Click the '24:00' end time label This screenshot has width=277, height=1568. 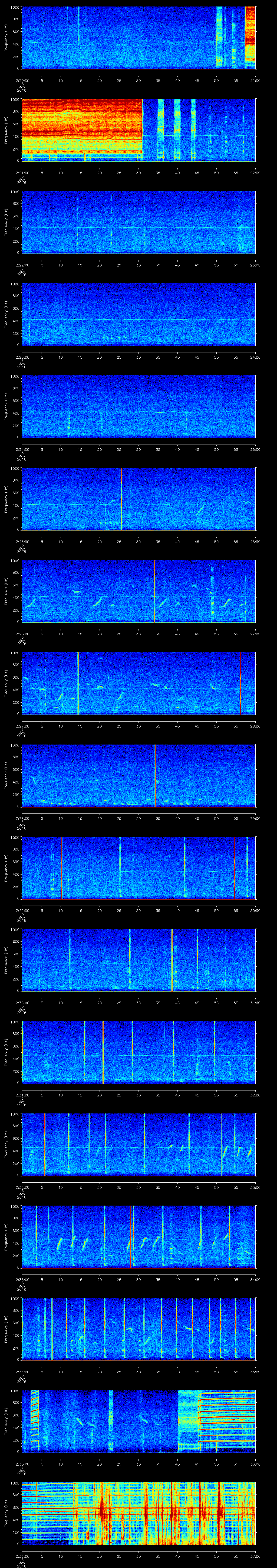tap(256, 357)
